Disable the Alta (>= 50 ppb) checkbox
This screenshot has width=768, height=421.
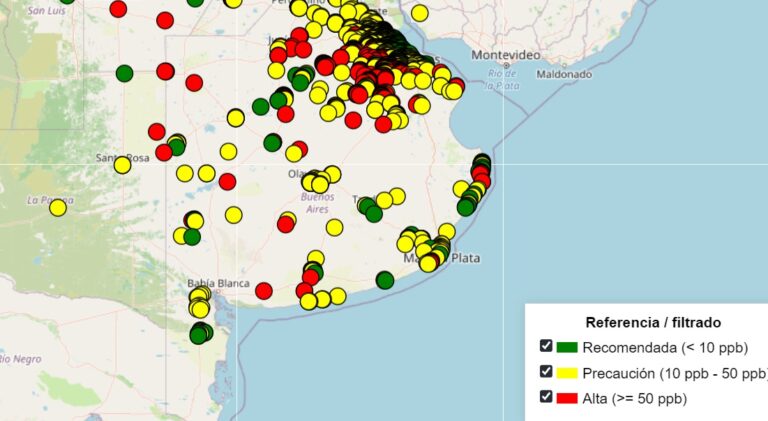pyautogui.click(x=546, y=396)
